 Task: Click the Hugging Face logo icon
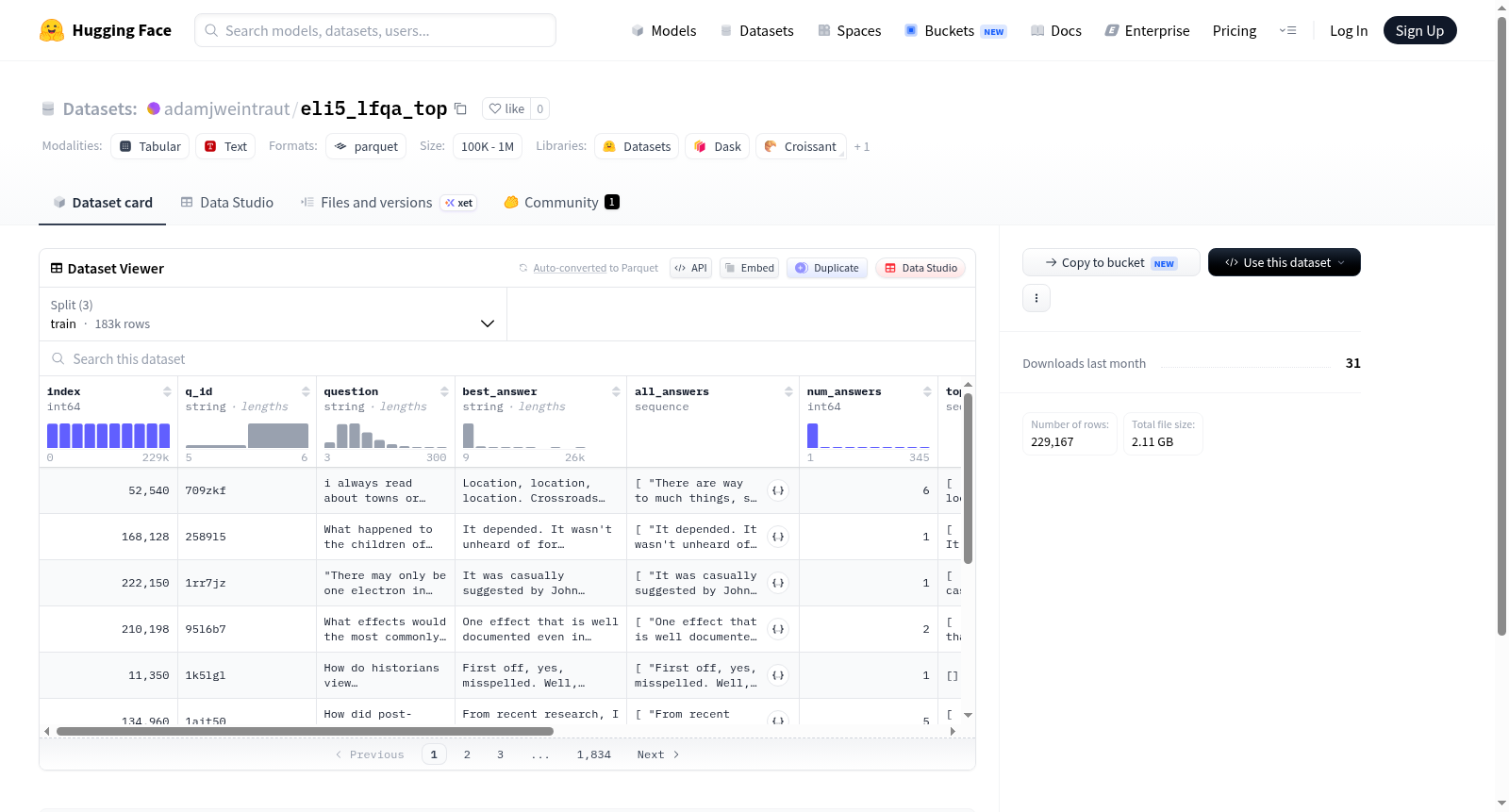52,30
